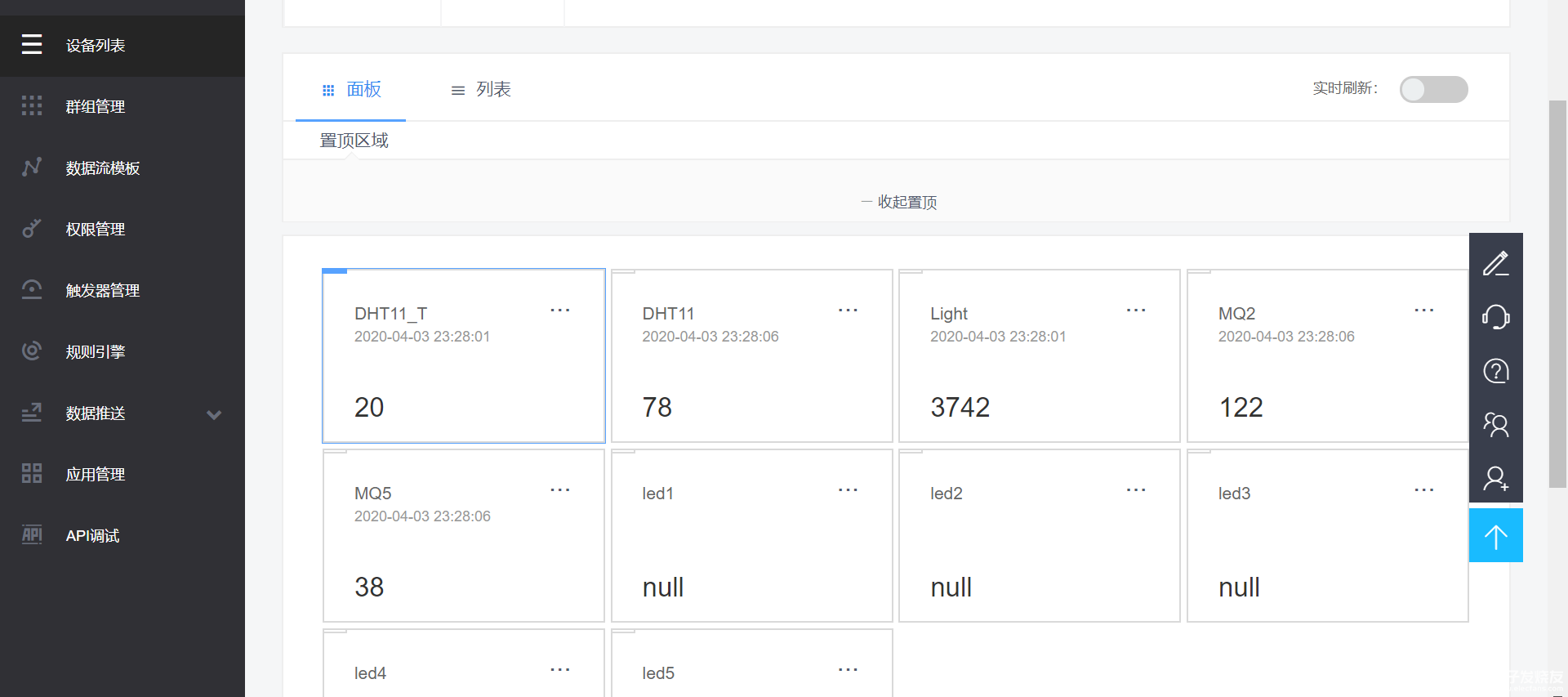
Task: Click the 数据流模板 sidebar icon
Action: [32, 167]
